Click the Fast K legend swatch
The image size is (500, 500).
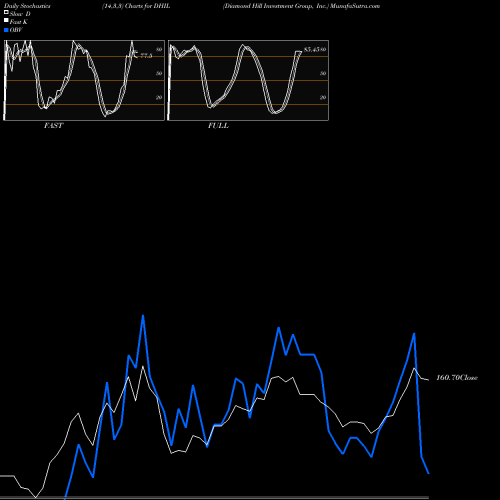pyautogui.click(x=6, y=21)
